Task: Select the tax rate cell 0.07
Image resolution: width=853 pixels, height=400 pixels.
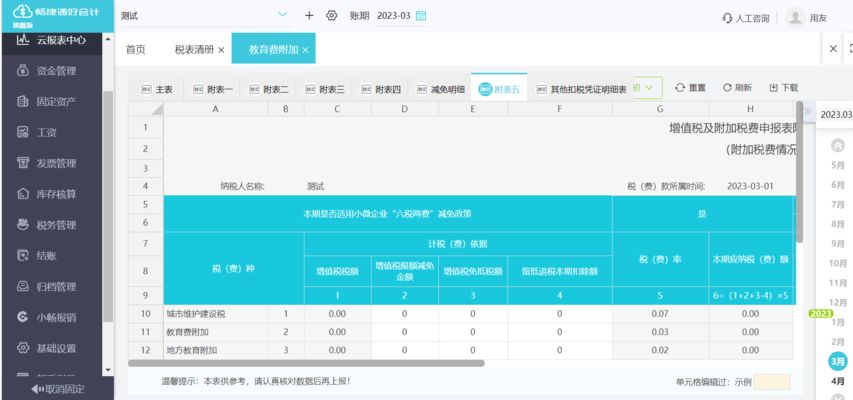Action: (660, 314)
